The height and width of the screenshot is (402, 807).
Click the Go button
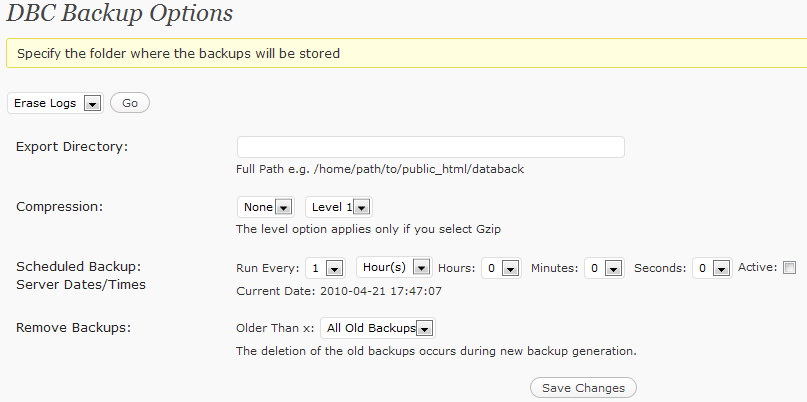coord(130,103)
